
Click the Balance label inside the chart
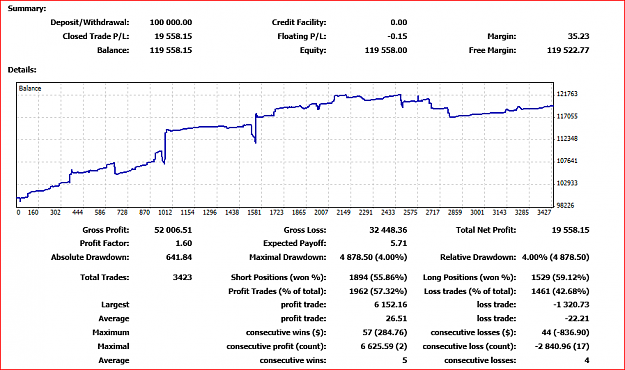[30, 89]
